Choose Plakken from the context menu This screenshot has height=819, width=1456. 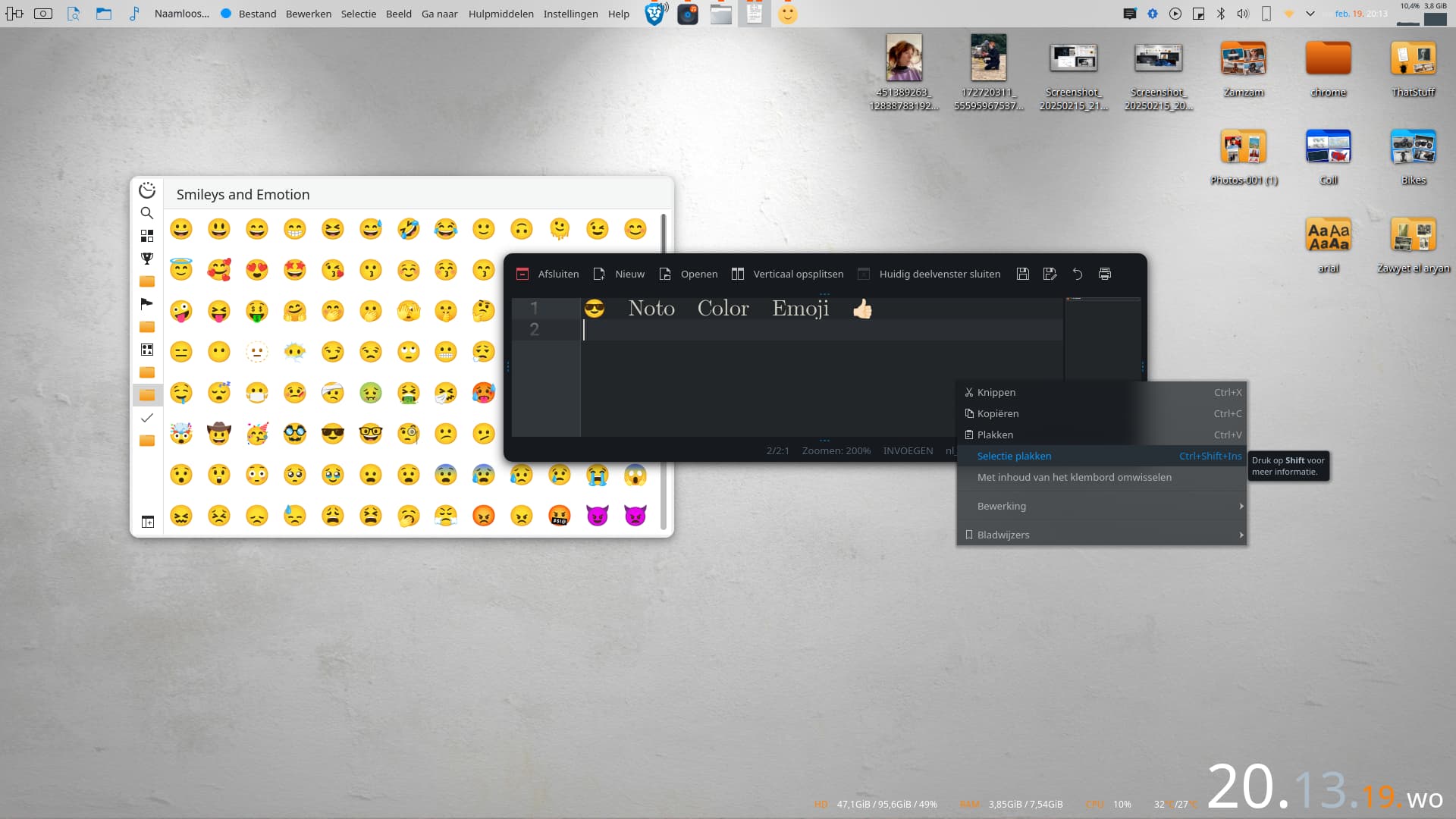1102,435
